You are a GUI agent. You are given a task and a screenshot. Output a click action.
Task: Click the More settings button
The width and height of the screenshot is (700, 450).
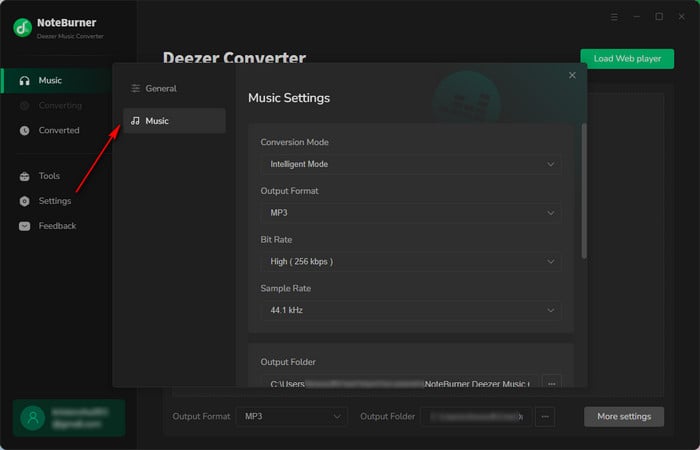point(624,417)
